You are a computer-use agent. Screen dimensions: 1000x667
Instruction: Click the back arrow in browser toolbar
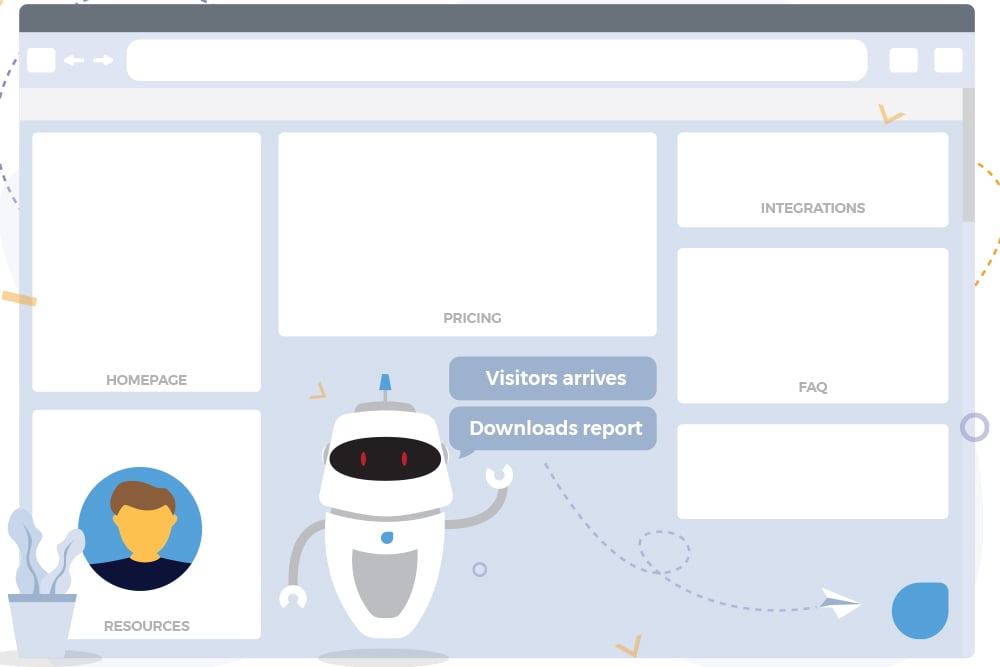click(x=74, y=60)
